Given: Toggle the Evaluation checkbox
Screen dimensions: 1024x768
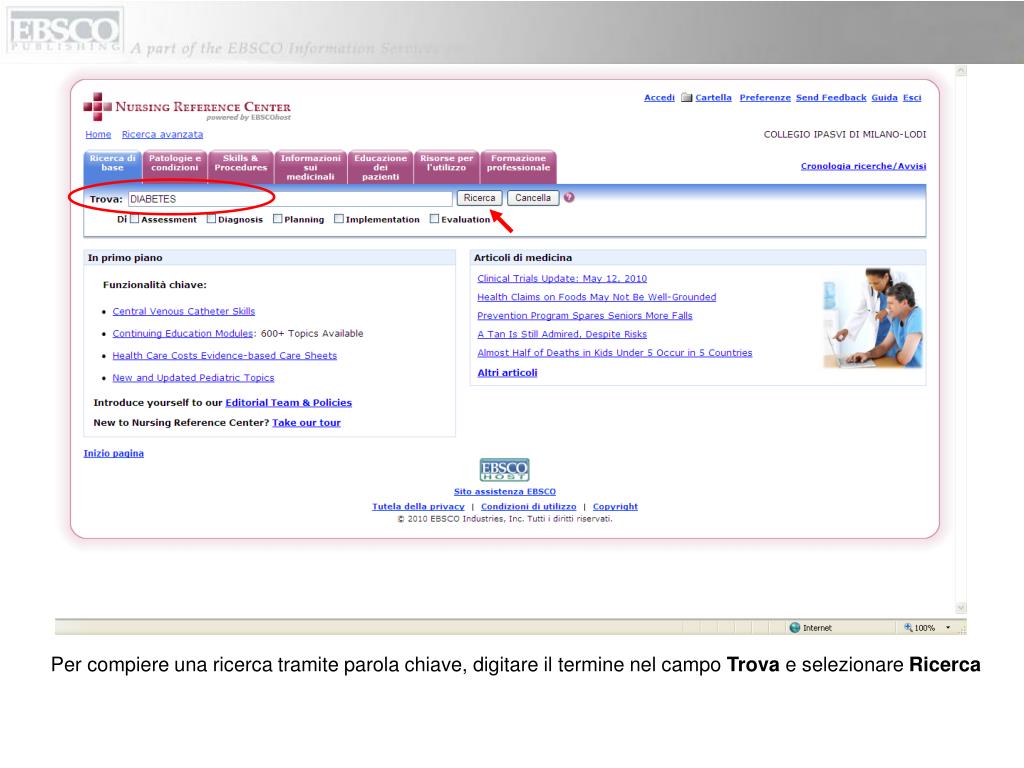Looking at the screenshot, I should [434, 219].
